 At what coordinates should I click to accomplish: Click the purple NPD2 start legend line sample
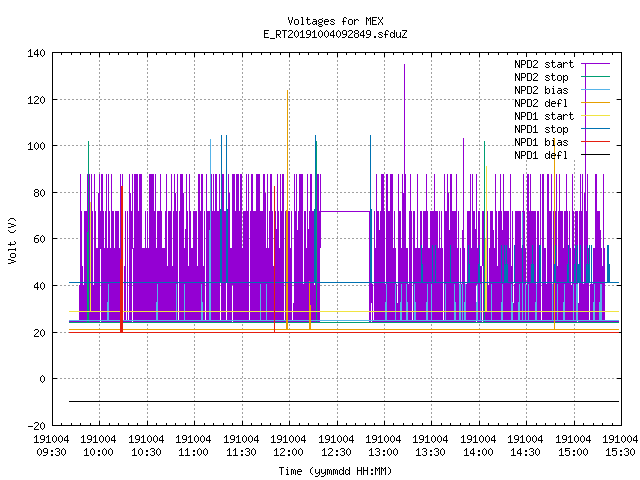coord(595,64)
